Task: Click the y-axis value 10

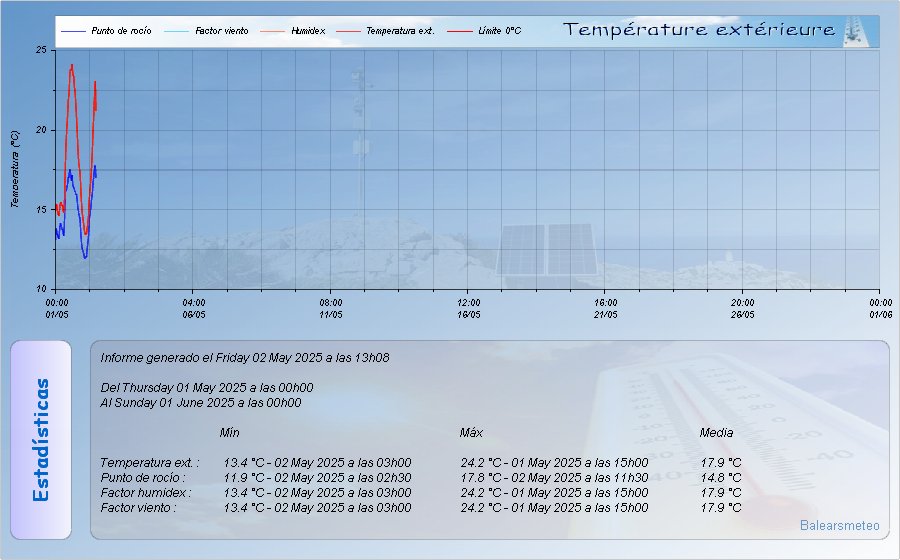Action: [x=41, y=289]
